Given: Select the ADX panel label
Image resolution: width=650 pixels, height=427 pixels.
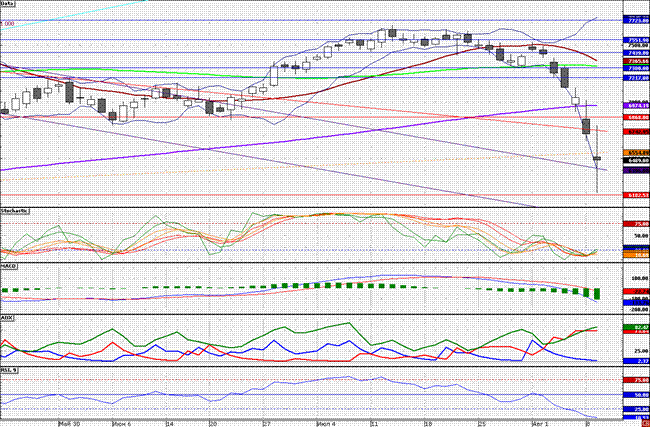Looking at the screenshot, I should click(x=6, y=317).
